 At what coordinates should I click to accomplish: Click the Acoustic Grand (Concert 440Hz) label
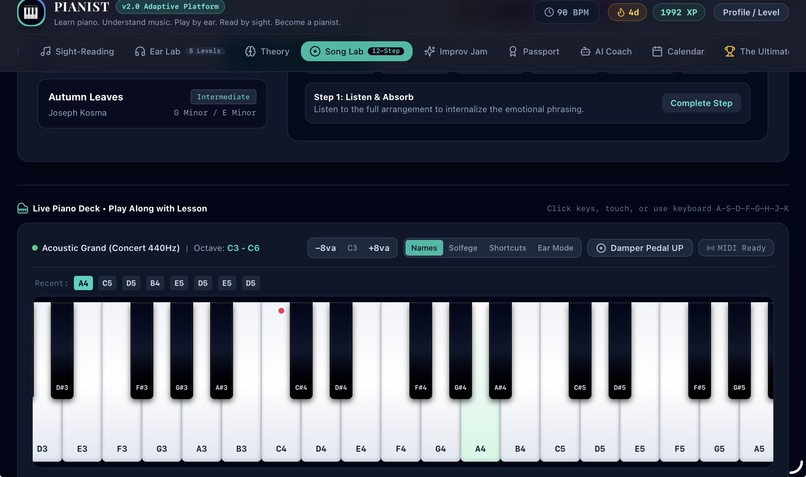111,248
